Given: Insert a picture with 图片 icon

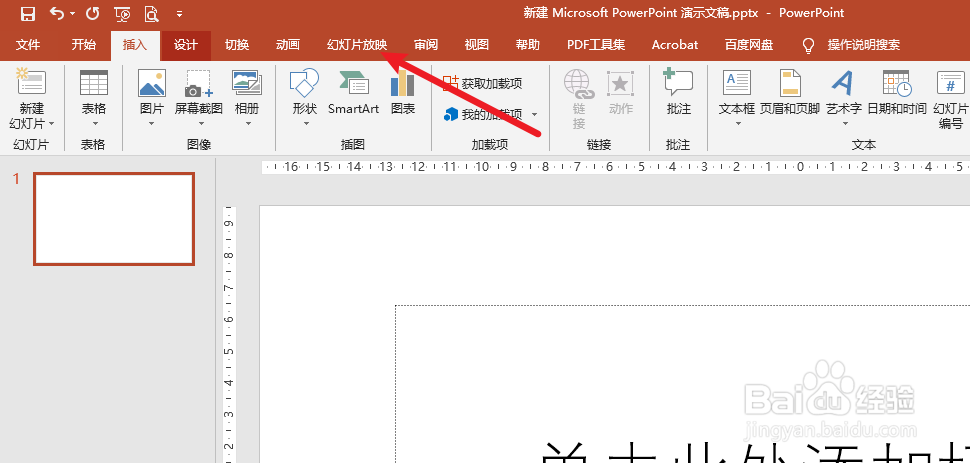Looking at the screenshot, I should coord(152,82).
